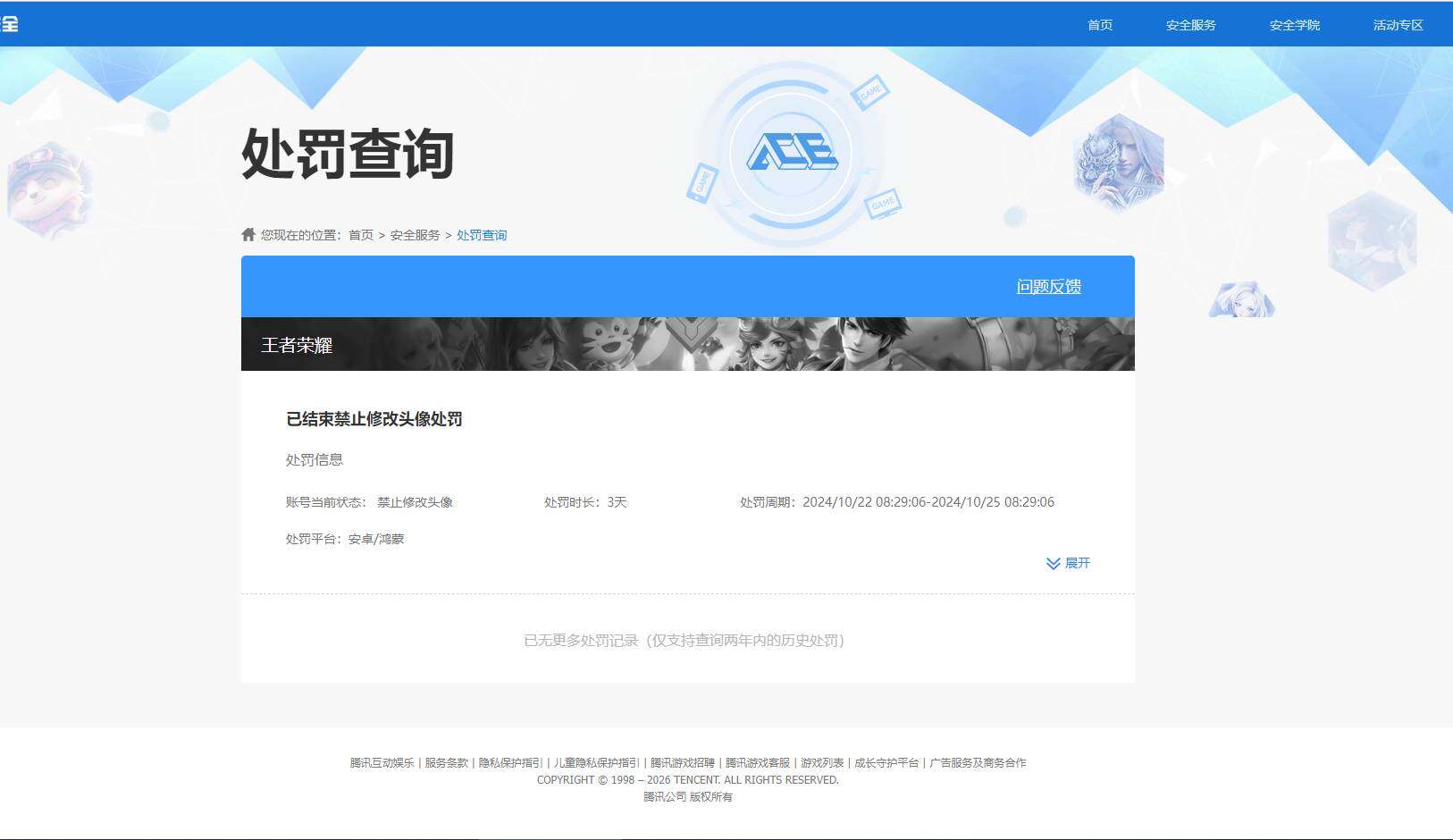Viewport: 1453px width, 840px height.
Task: Select the 处罚平台：安卓/鸿蒙 text
Action: pyautogui.click(x=345, y=539)
